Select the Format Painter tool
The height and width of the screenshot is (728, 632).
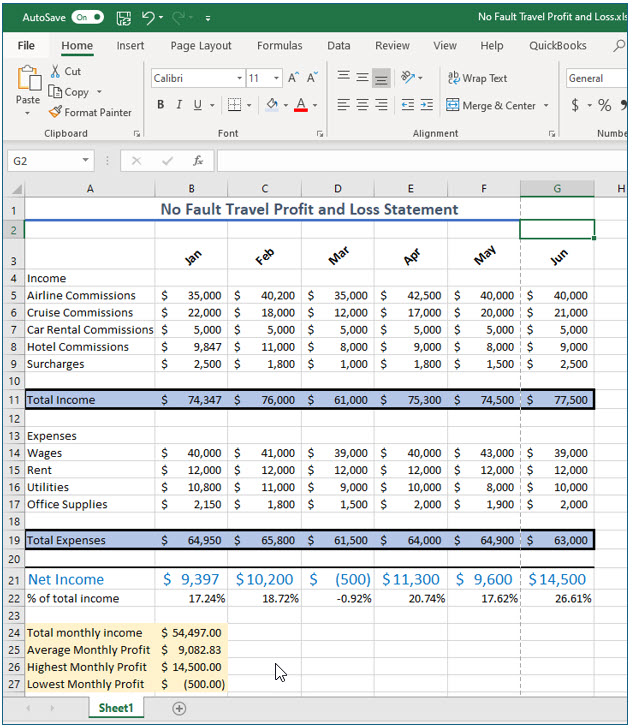pyautogui.click(x=90, y=112)
